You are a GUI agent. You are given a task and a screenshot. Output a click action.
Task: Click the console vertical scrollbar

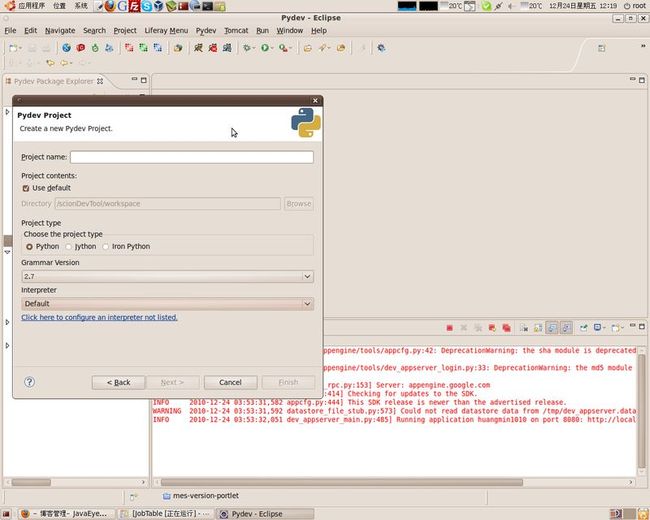click(x=641, y=411)
